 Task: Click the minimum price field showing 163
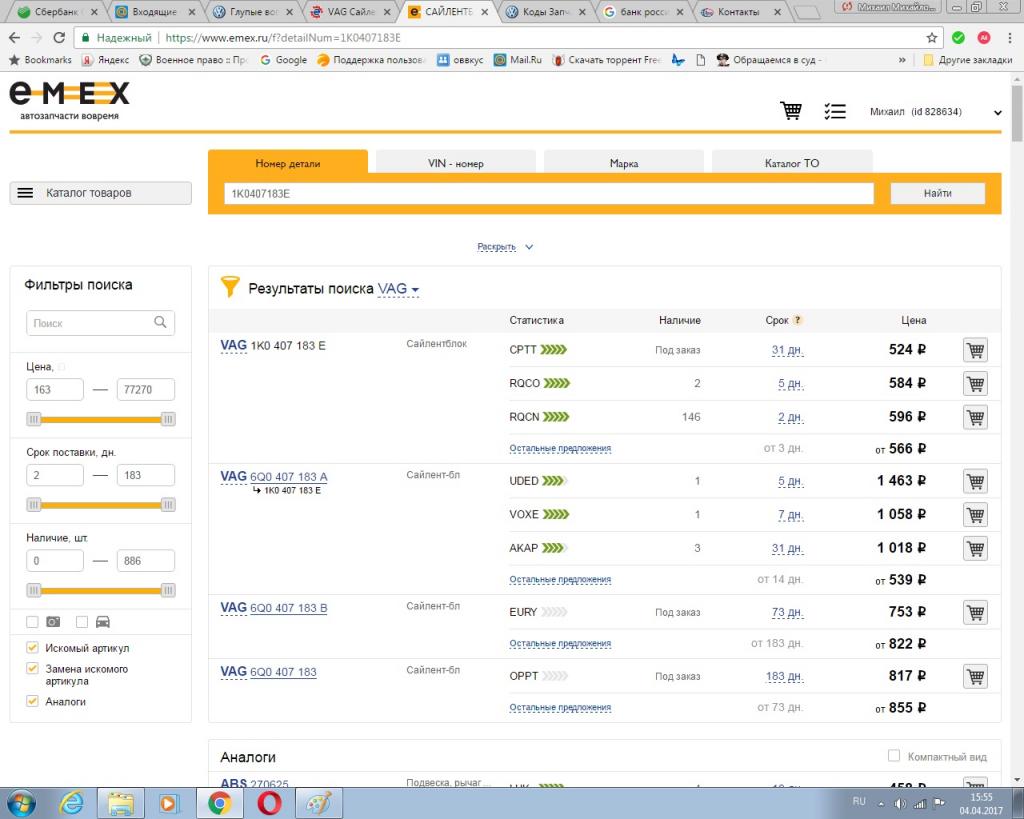point(55,389)
